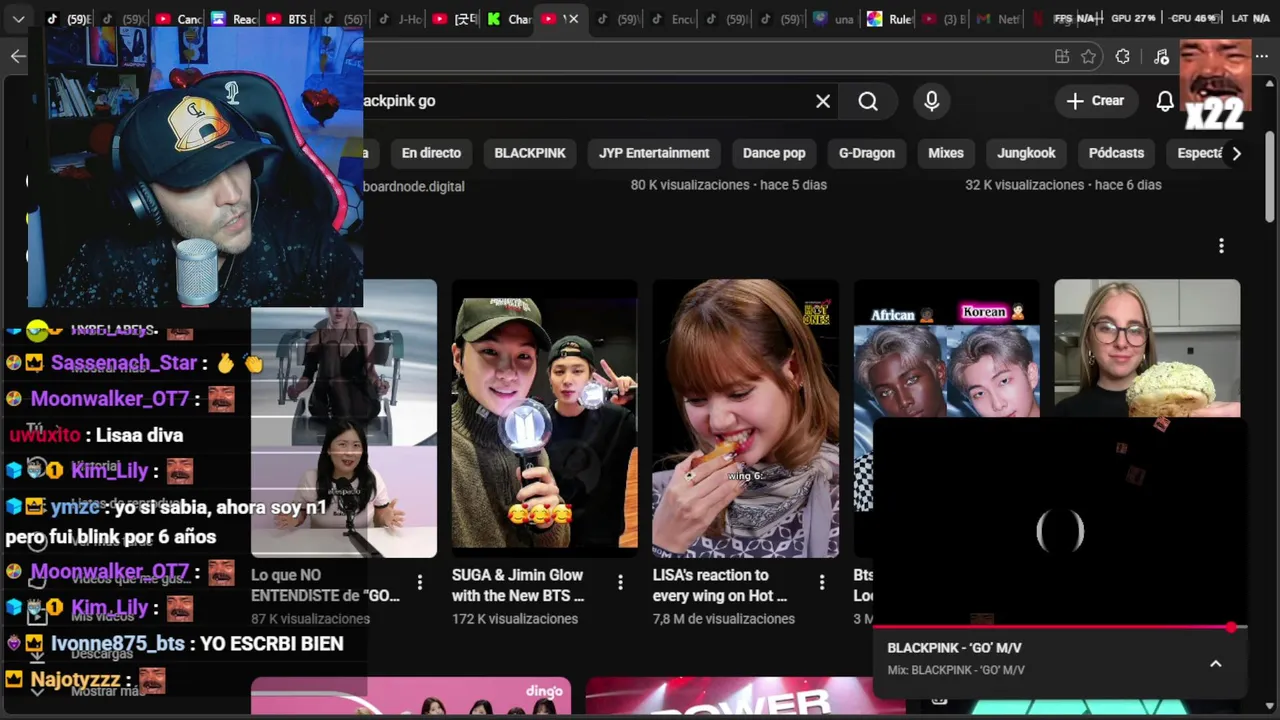Select the 'Mixes' filter chip
This screenshot has width=1280, height=720.
[x=946, y=153]
